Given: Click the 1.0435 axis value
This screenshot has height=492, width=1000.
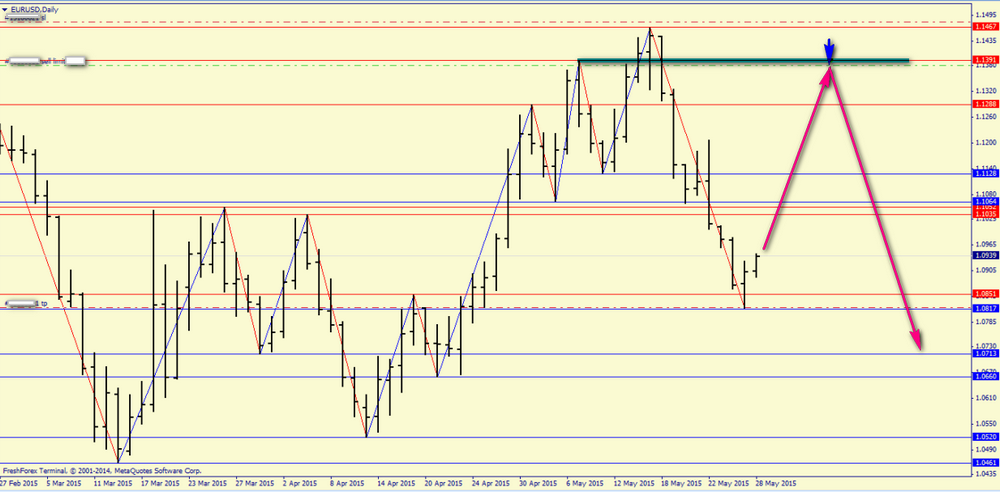Looking at the screenshot, I should click(x=986, y=474).
